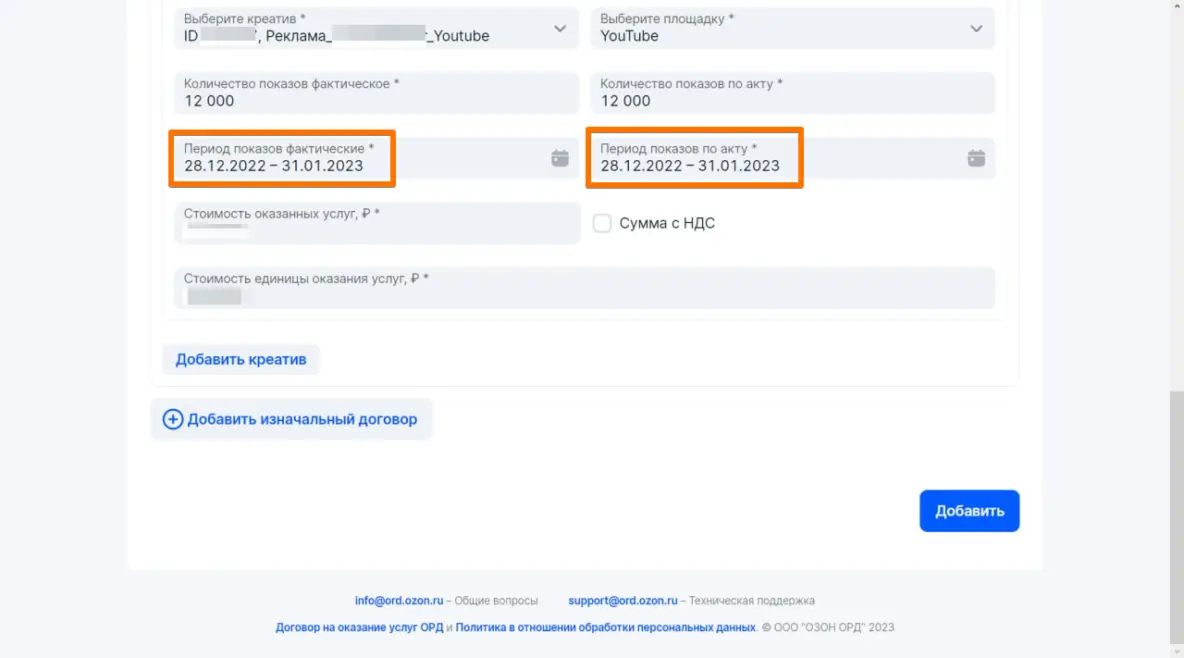Open calendar for actual impressions period
The height and width of the screenshot is (658, 1184).
(560, 158)
